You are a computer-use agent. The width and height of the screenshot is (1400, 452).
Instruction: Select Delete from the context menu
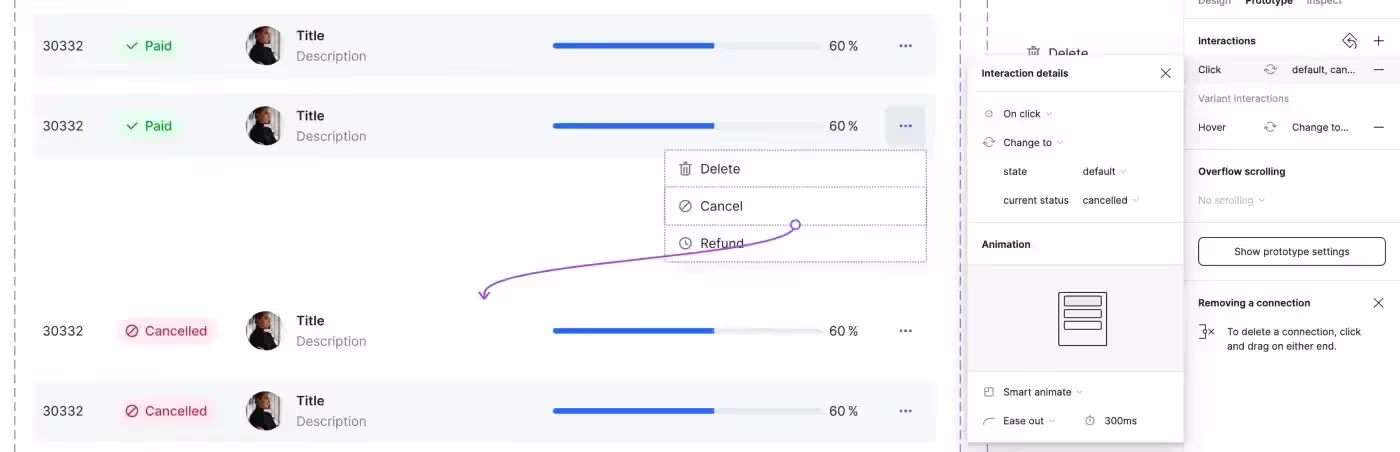coord(720,169)
